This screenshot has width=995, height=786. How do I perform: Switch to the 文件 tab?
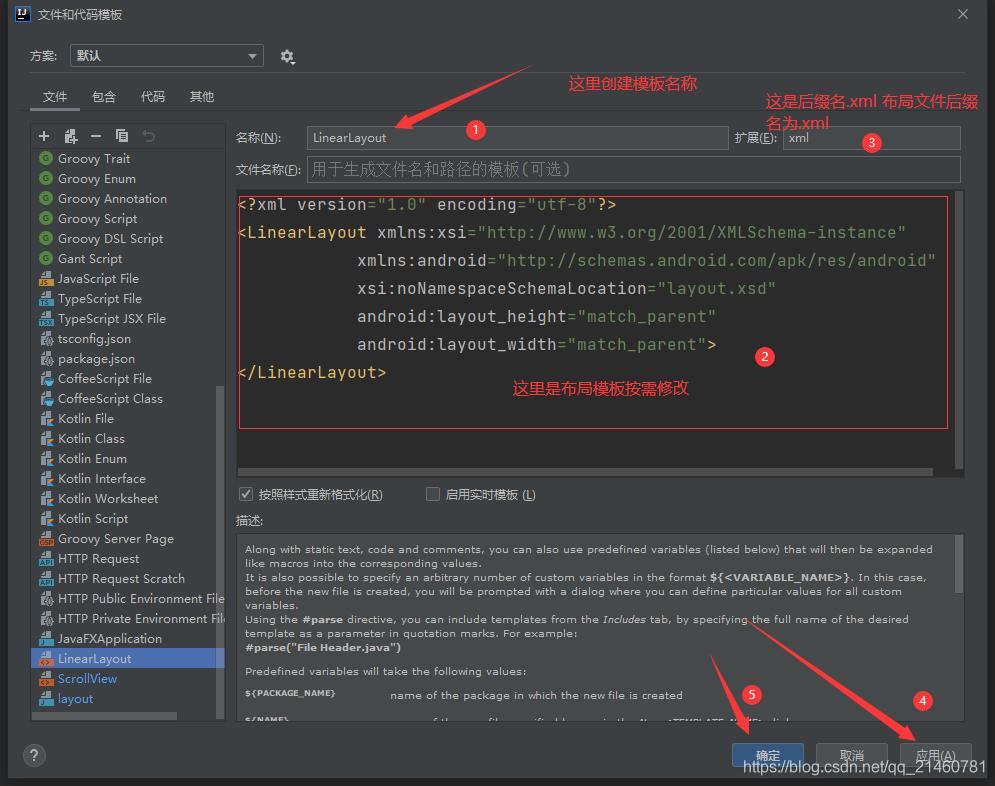55,96
